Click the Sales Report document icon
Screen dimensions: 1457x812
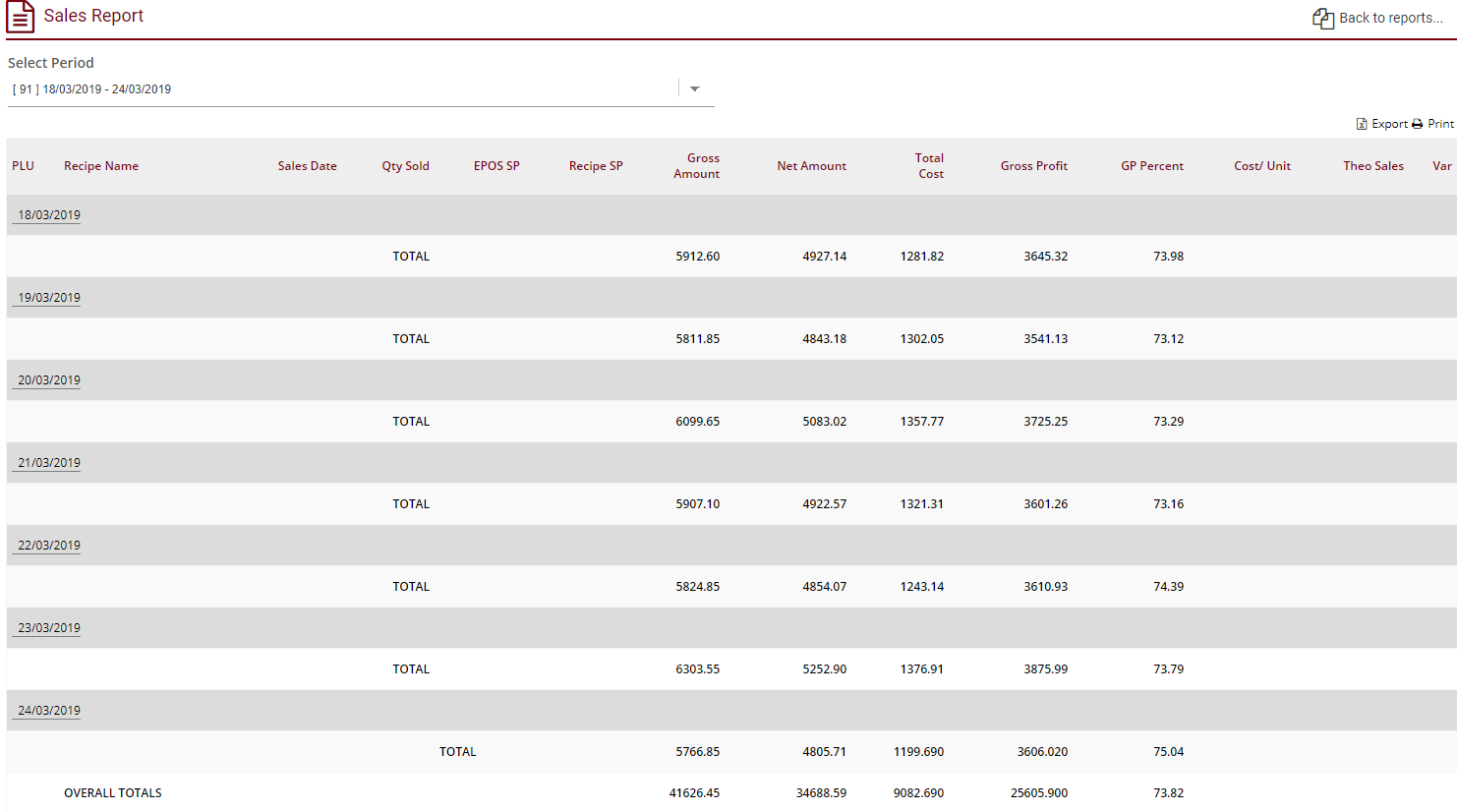tap(21, 17)
